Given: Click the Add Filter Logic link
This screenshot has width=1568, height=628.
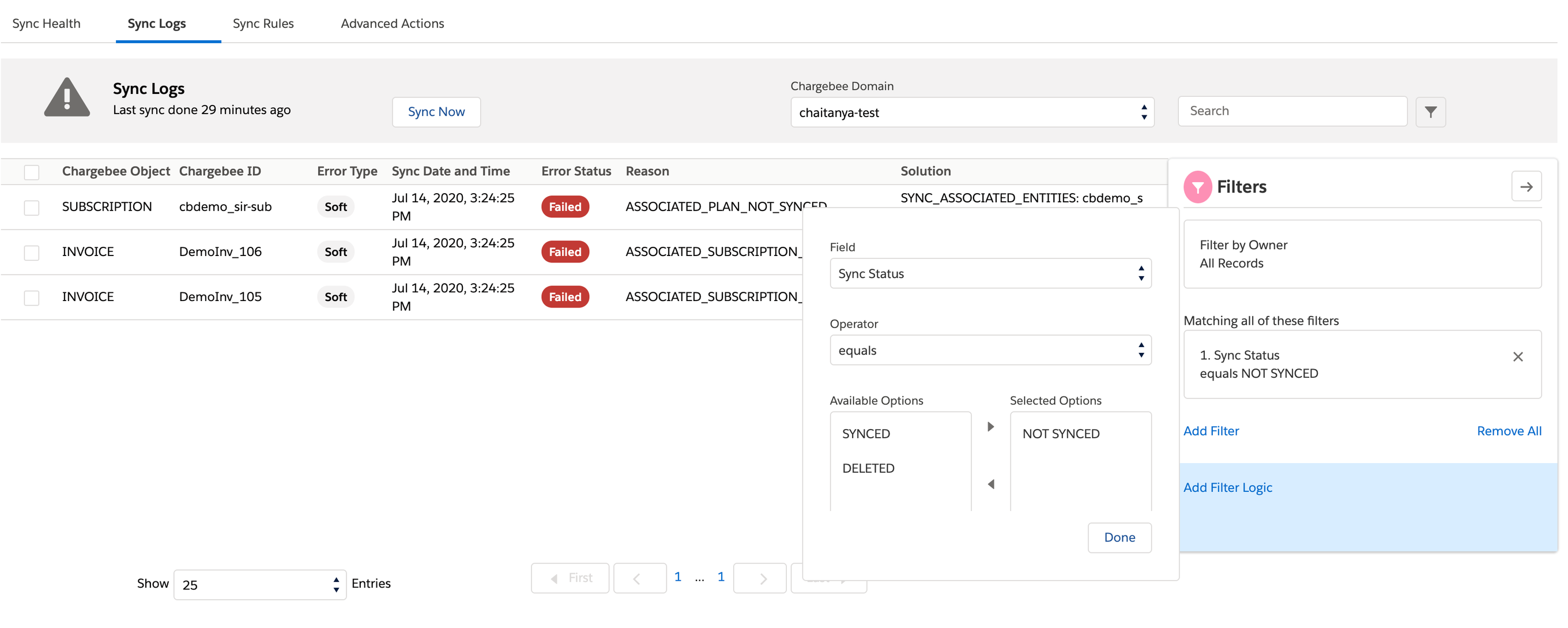Looking at the screenshot, I should [1227, 487].
